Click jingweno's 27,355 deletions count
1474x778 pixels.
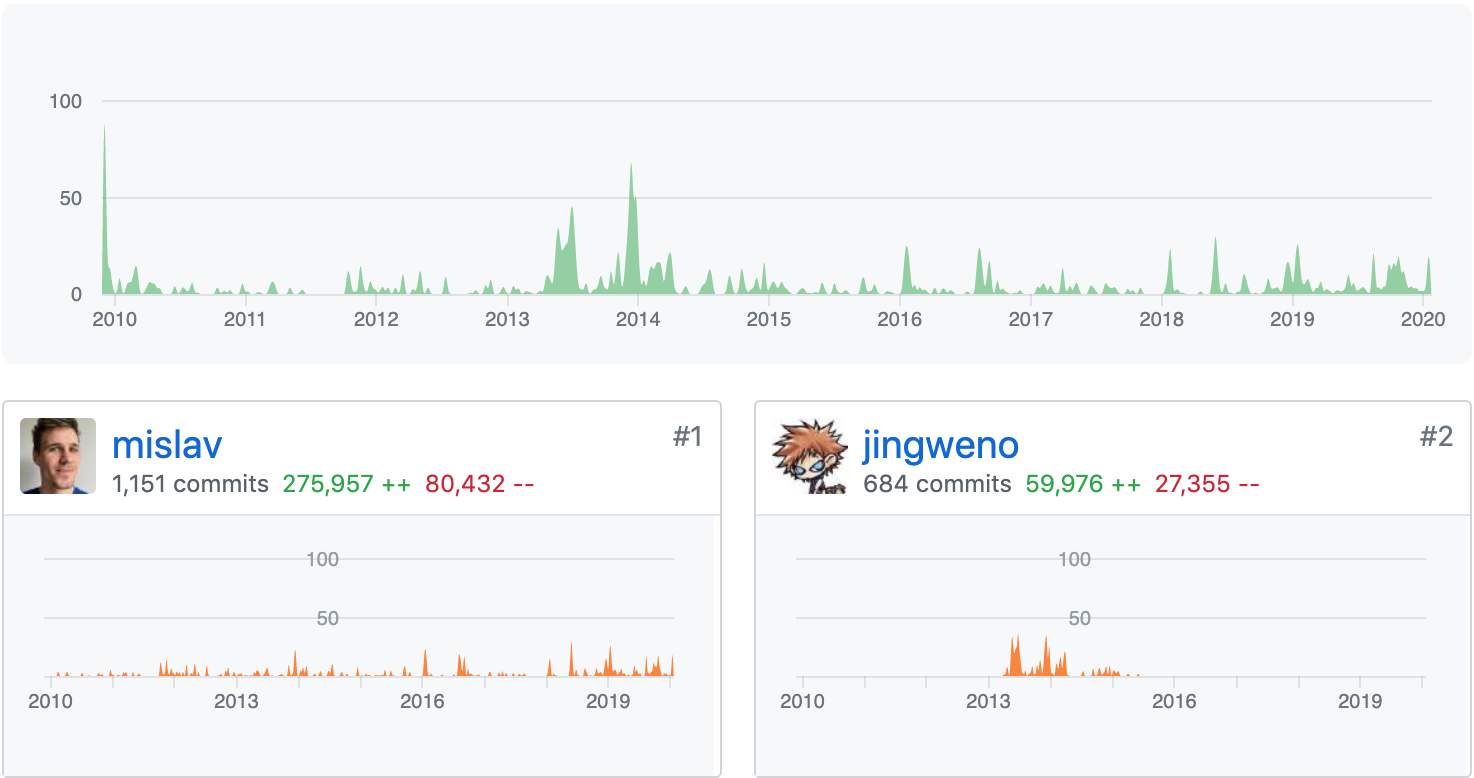(1206, 485)
